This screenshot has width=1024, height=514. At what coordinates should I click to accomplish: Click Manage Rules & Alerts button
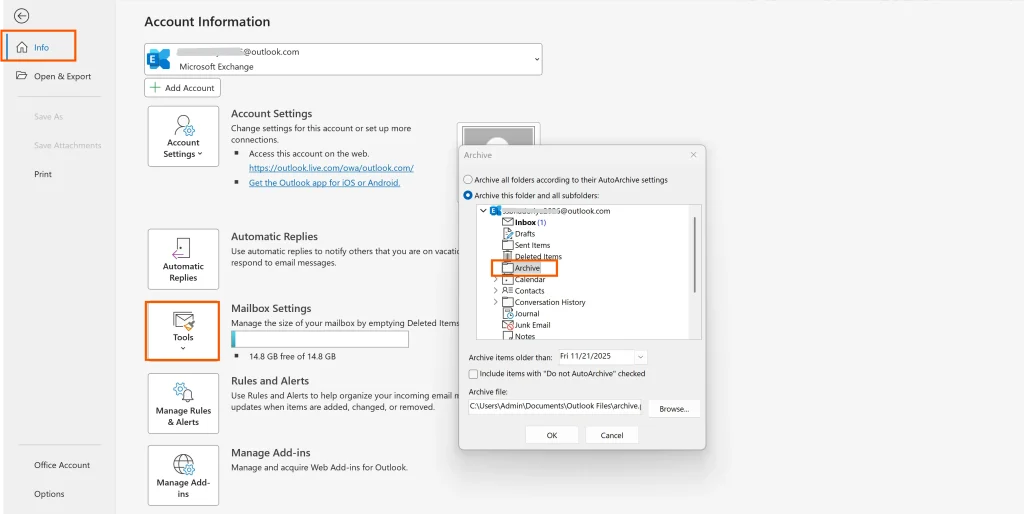pyautogui.click(x=183, y=404)
